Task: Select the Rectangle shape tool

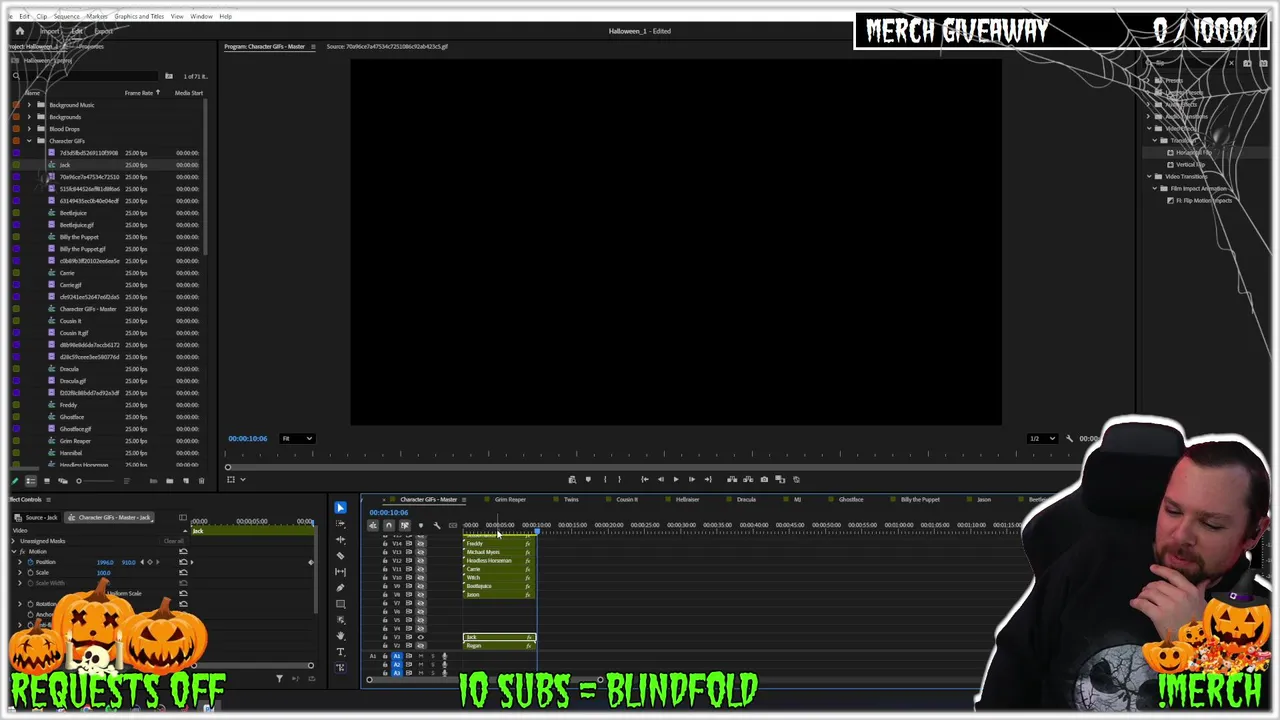Action: [340, 604]
